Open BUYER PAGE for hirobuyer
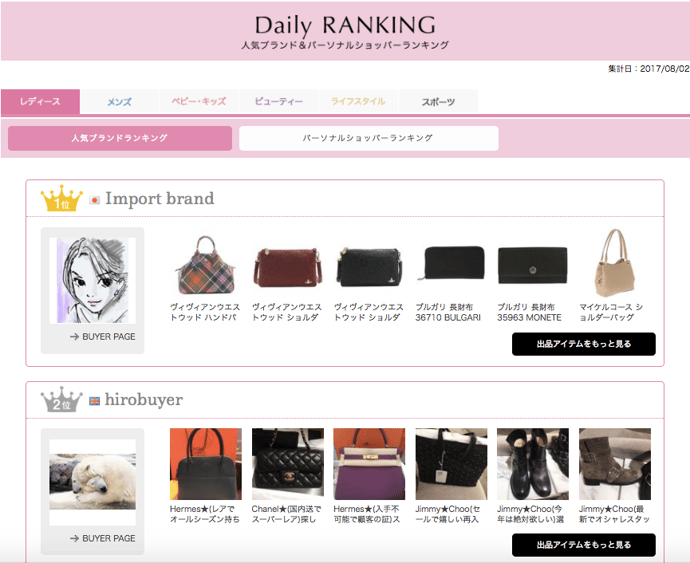690x563 pixels. pos(103,538)
